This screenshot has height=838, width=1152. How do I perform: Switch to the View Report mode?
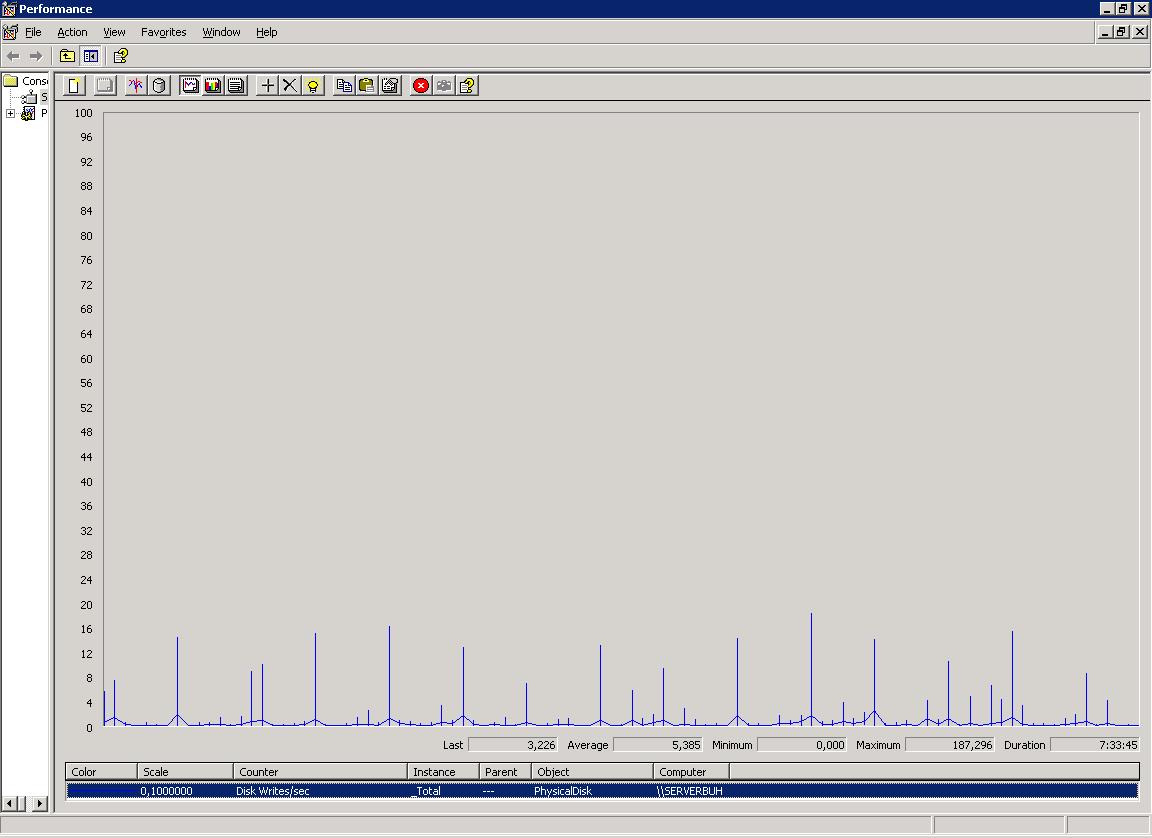[236, 86]
